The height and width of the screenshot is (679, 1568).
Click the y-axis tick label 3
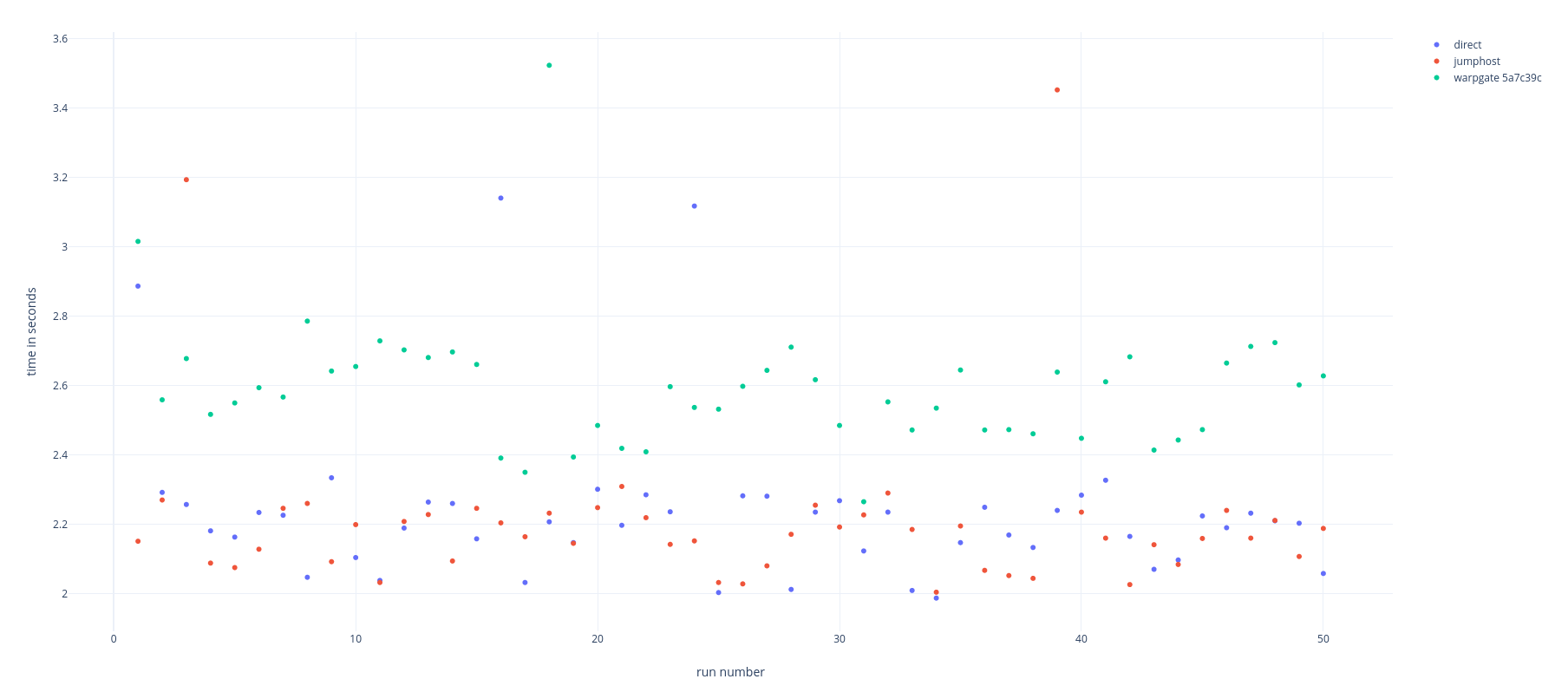click(x=64, y=247)
